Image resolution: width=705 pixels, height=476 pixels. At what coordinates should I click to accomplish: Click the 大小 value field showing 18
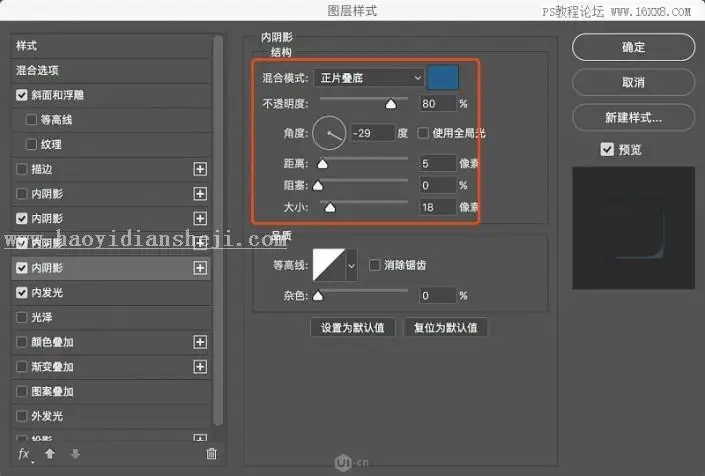(437, 207)
